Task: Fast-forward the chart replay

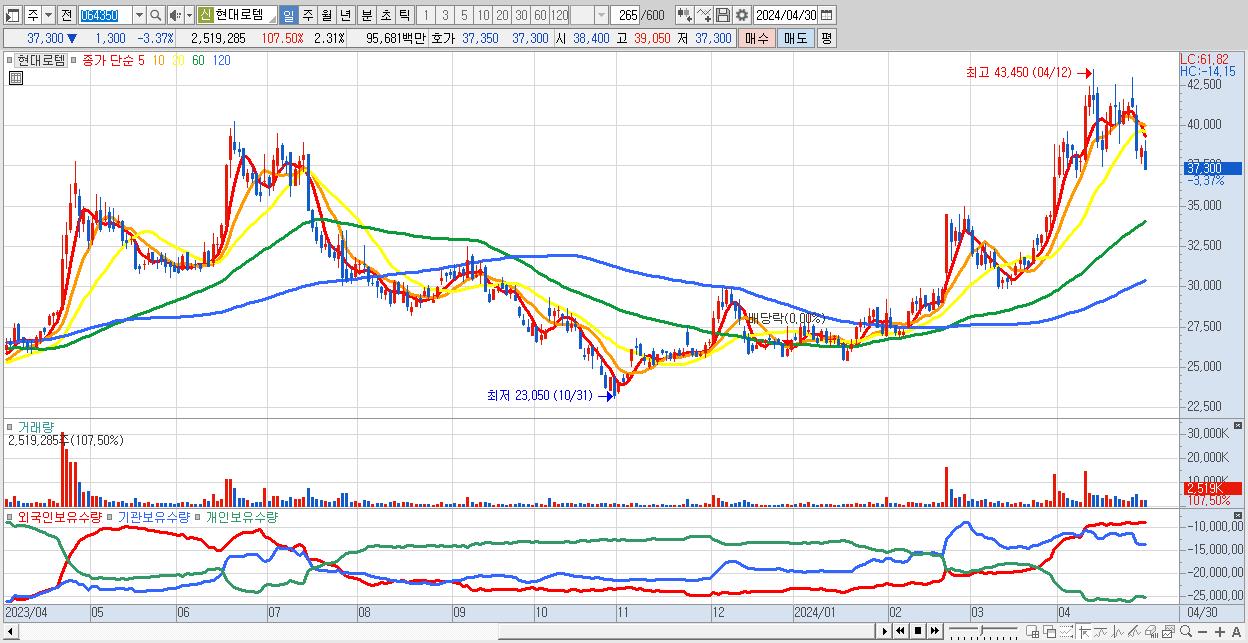Action: click(934, 631)
